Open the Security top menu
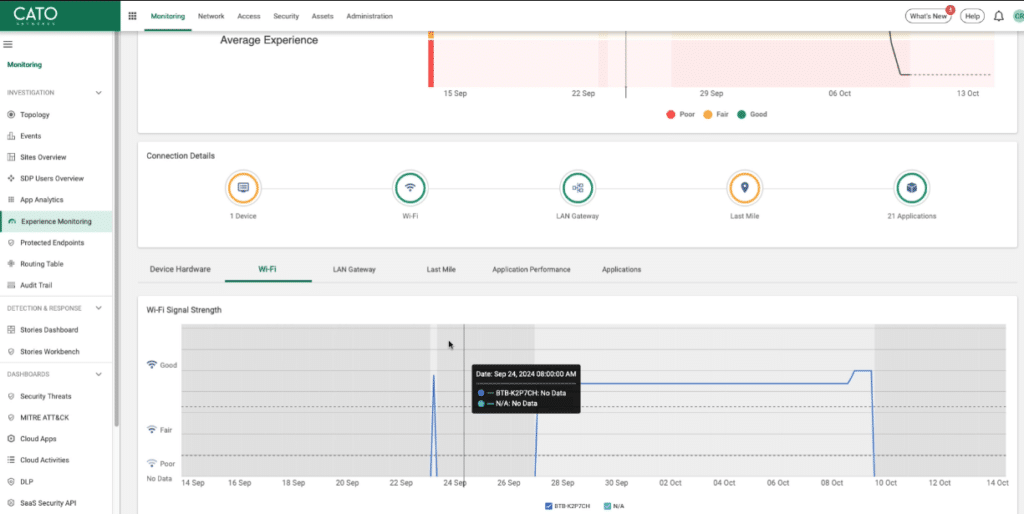The height and width of the screenshot is (514, 1024). point(286,16)
